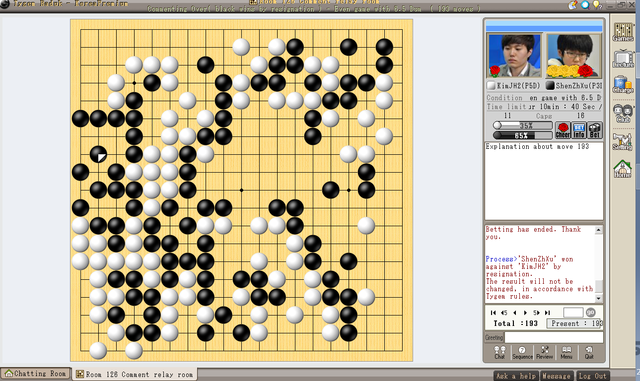Go back one move
640x381 pixels.
(x=515, y=312)
